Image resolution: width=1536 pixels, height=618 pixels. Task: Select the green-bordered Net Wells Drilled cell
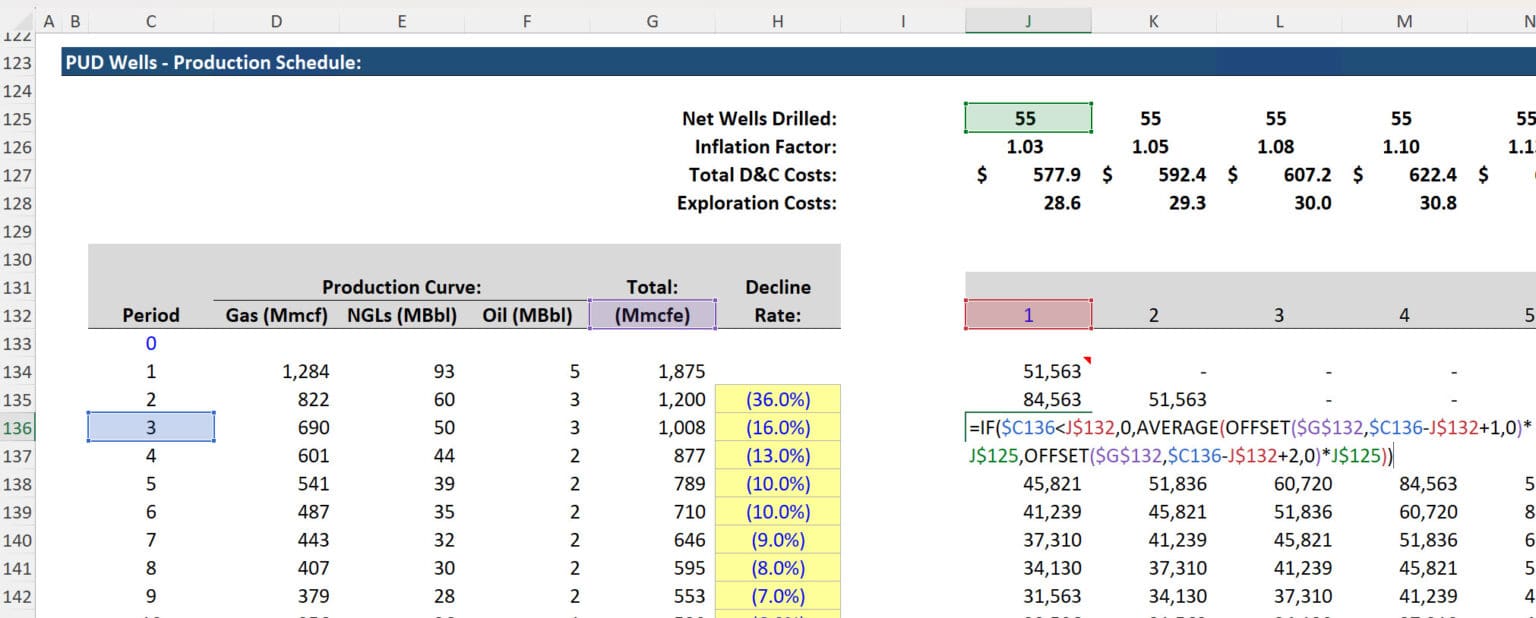1028,118
